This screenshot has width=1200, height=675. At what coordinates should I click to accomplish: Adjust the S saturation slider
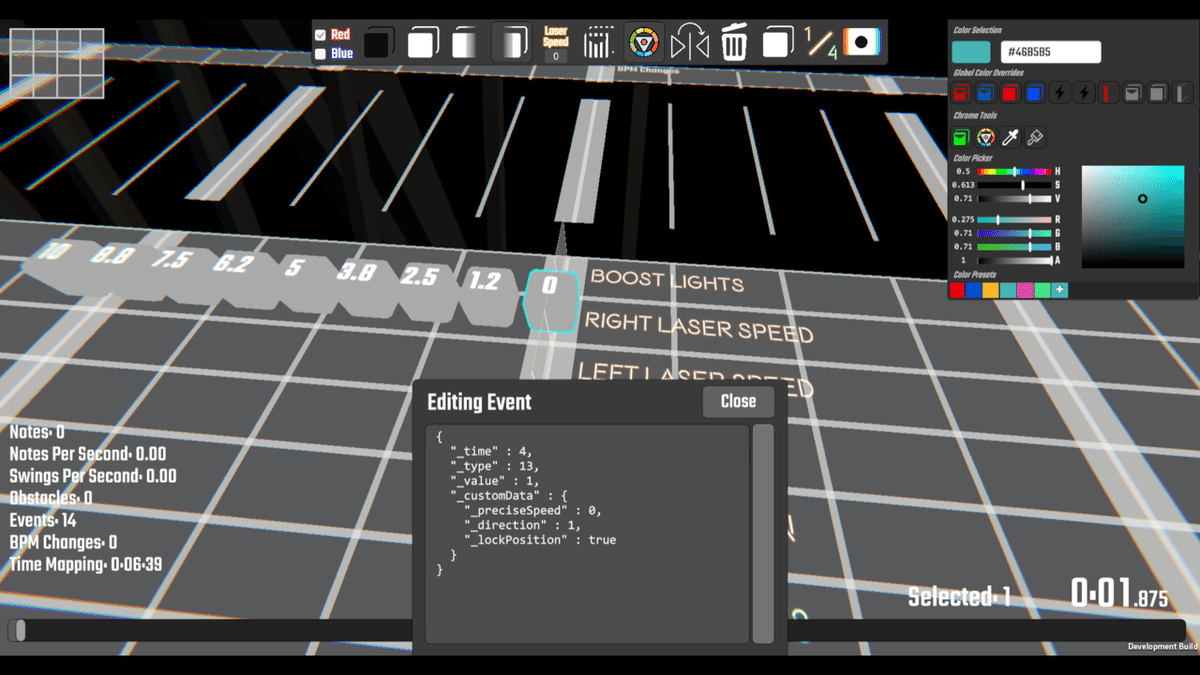tap(1014, 185)
